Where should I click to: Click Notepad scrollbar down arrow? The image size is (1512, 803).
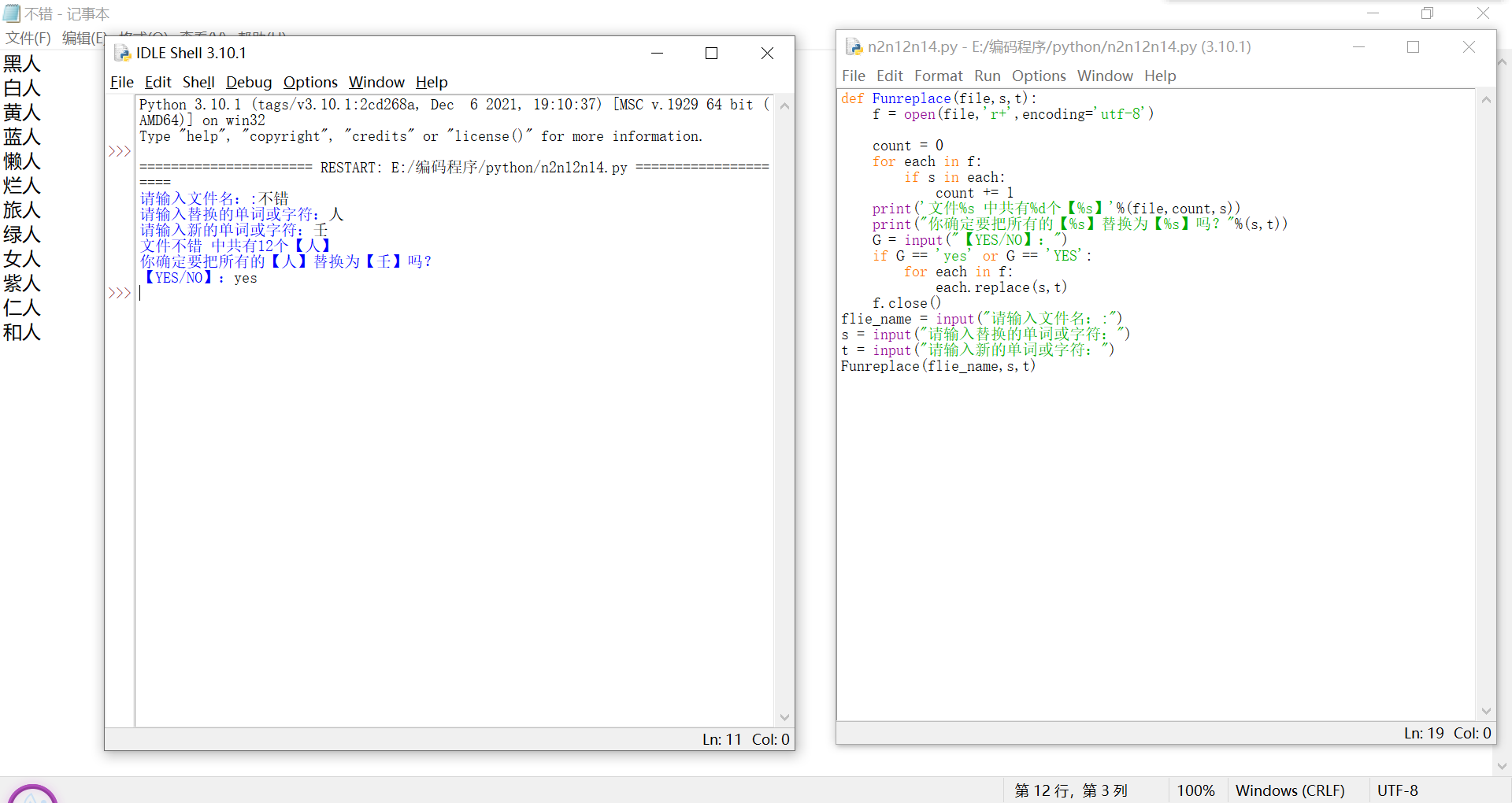coord(1503,766)
